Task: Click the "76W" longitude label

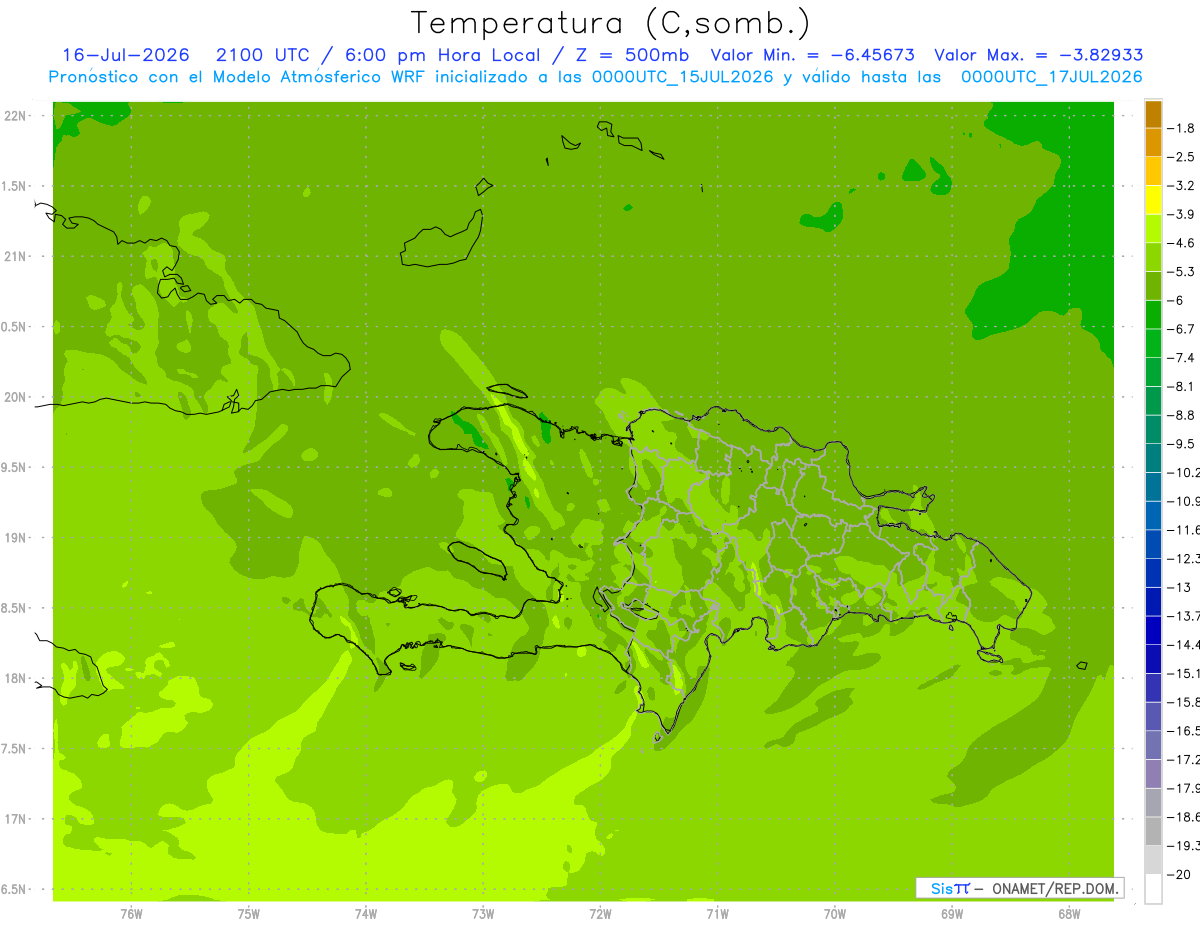Action: tap(131, 914)
